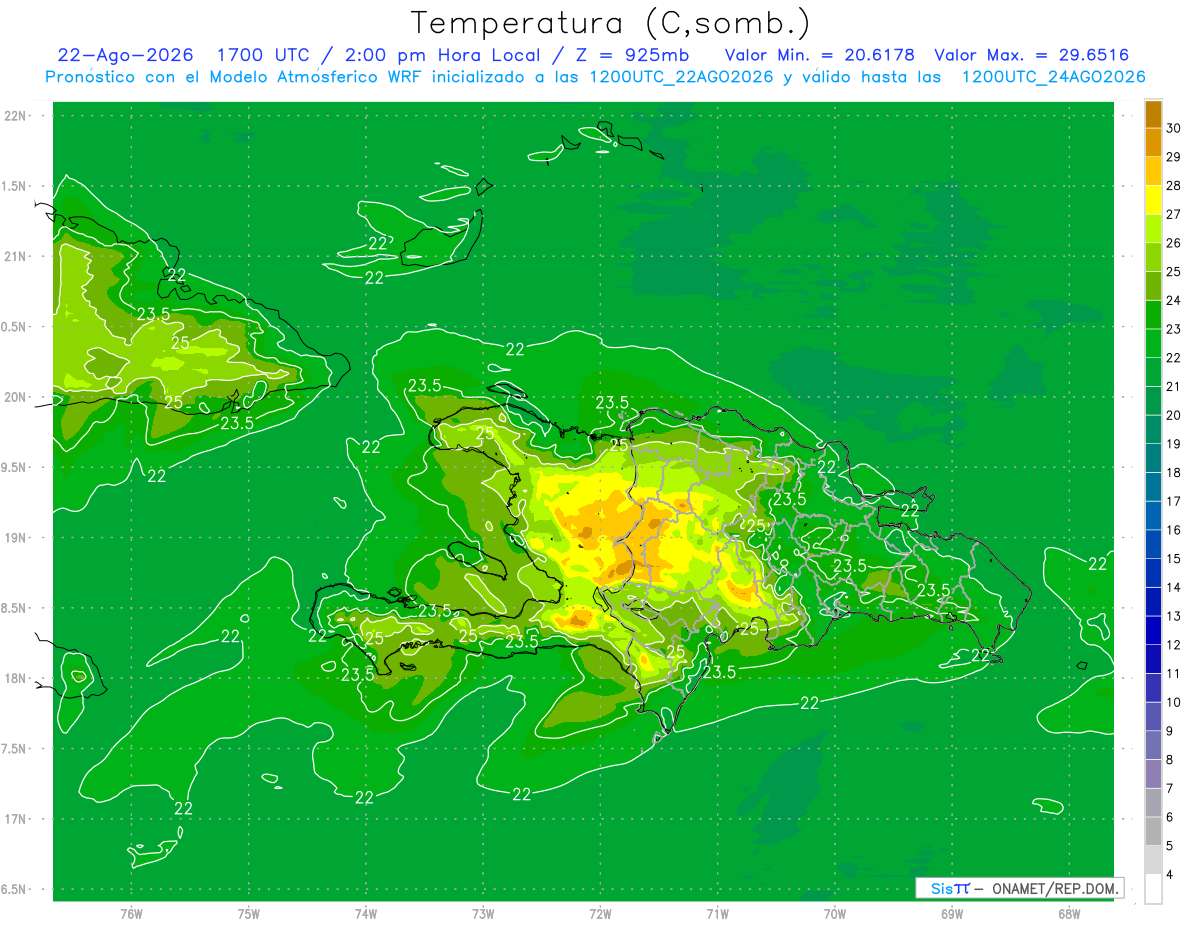This screenshot has width=1200, height=927.
Task: Click the legend value '12'
Action: pos(1175,644)
